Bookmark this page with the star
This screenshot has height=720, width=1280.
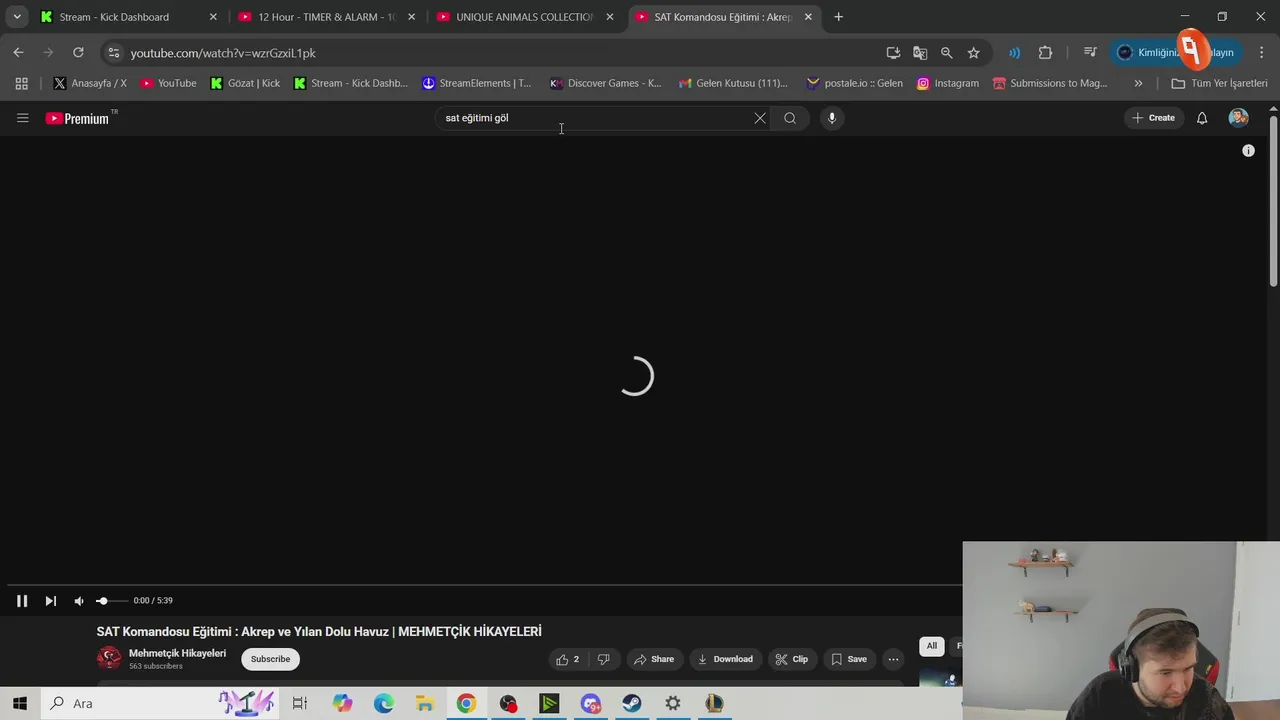[x=973, y=53]
